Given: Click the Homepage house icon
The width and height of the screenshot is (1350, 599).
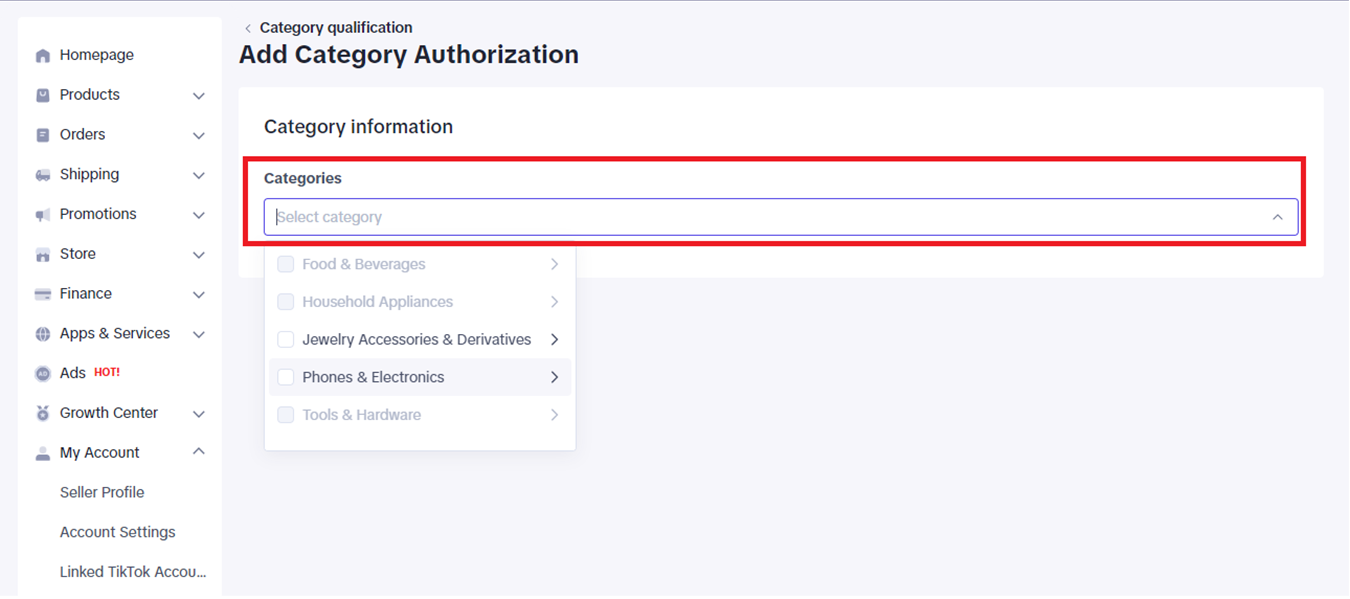Looking at the screenshot, I should click(43, 56).
